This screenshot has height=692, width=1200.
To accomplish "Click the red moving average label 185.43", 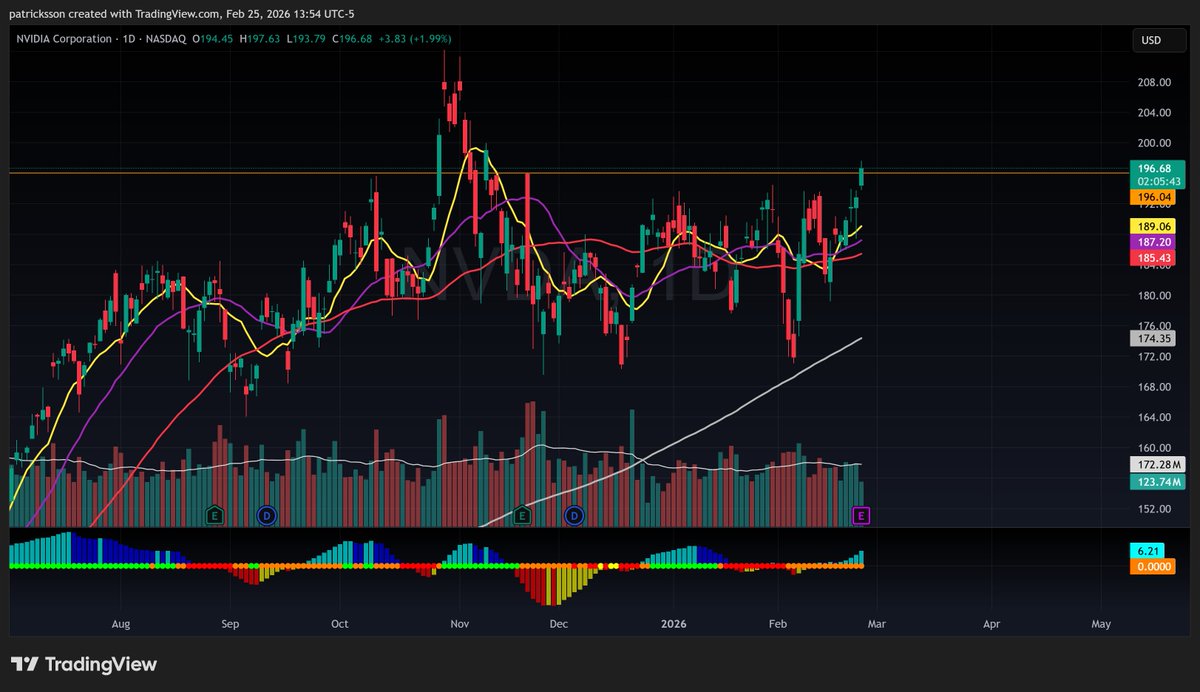I will 1151,258.
